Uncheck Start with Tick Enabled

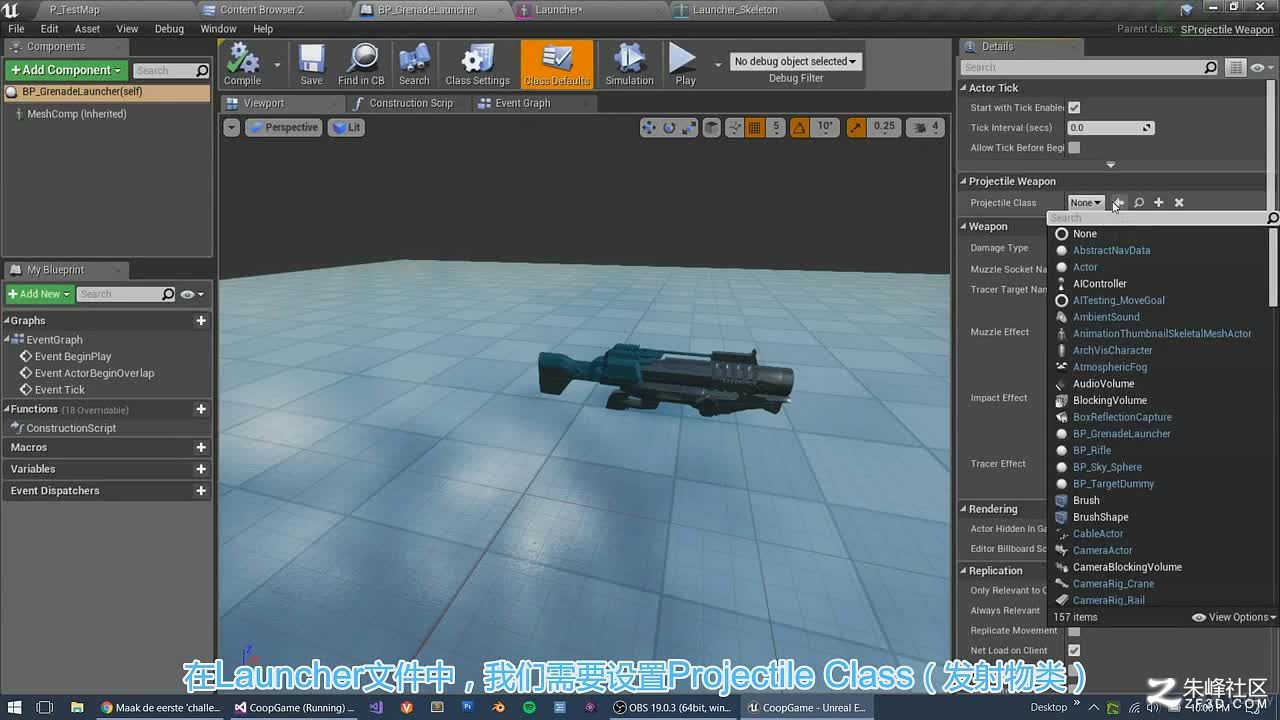pos(1074,107)
